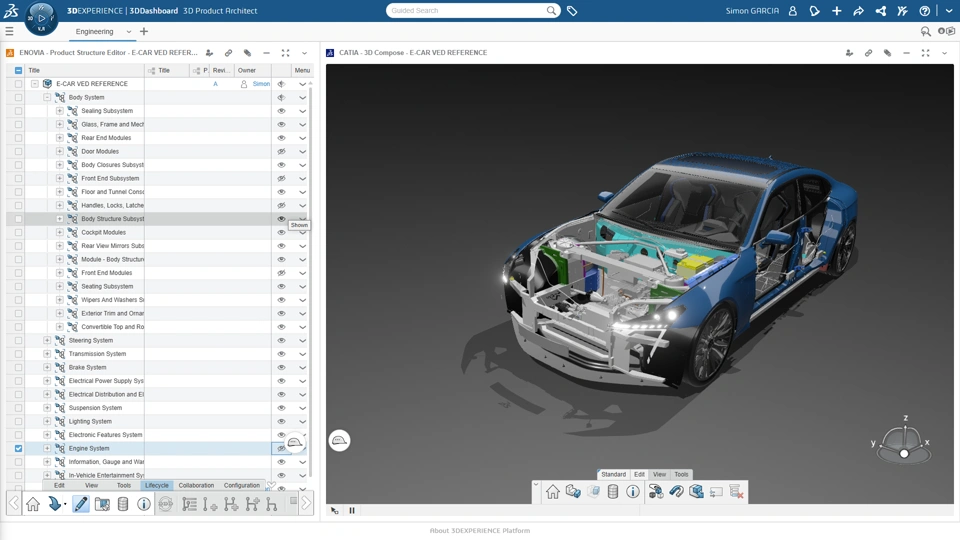Viewport: 960px width, 540px height.
Task: Select the pencil edit tool in bottom toolbar
Action: [x=80, y=504]
